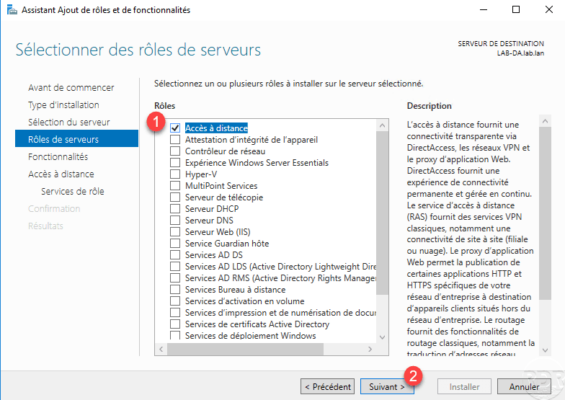Click the roles list vertical scrollbar thumb
Image resolution: width=565 pixels, height=400 pixels.
pos(382,213)
